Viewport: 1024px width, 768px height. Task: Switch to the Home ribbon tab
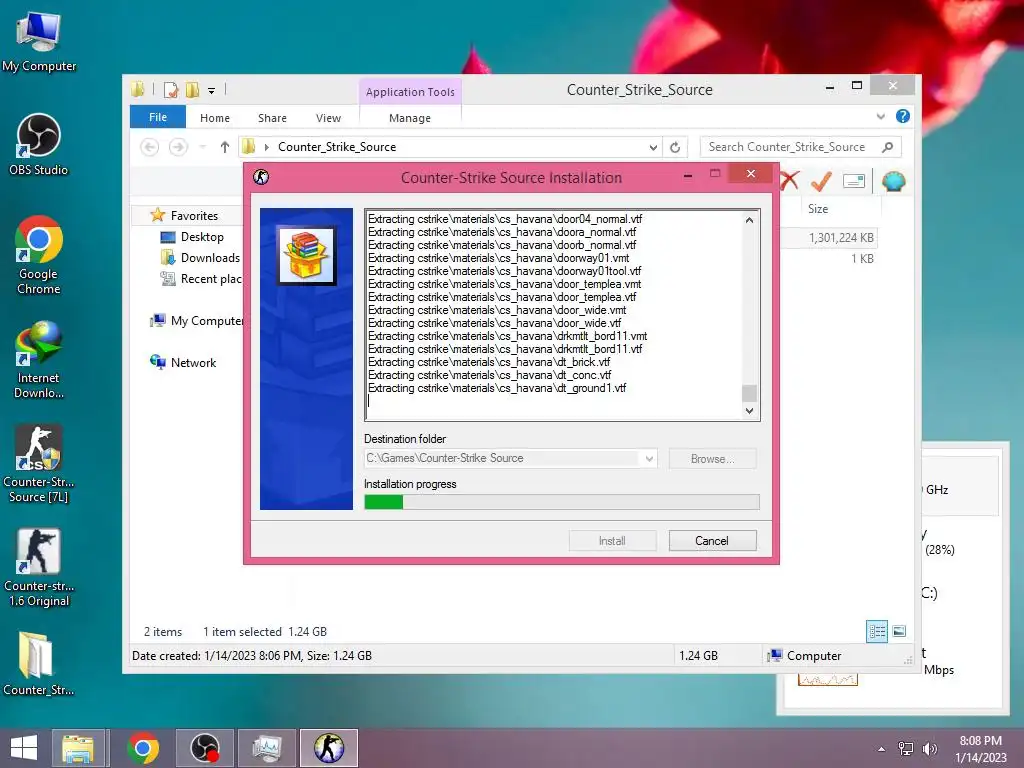tap(215, 118)
